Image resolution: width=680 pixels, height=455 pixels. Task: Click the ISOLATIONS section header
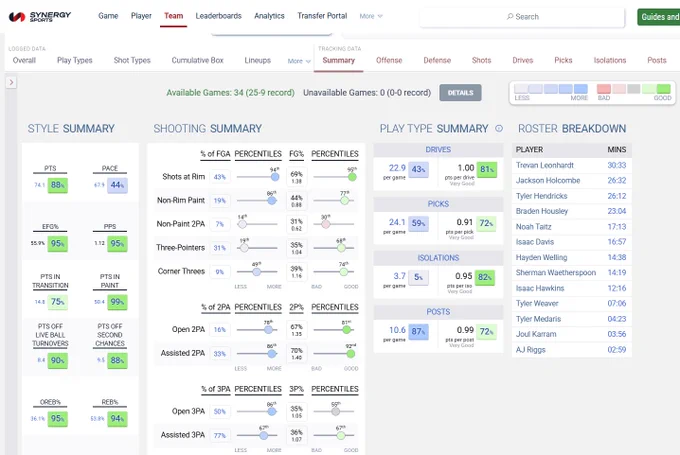click(438, 258)
